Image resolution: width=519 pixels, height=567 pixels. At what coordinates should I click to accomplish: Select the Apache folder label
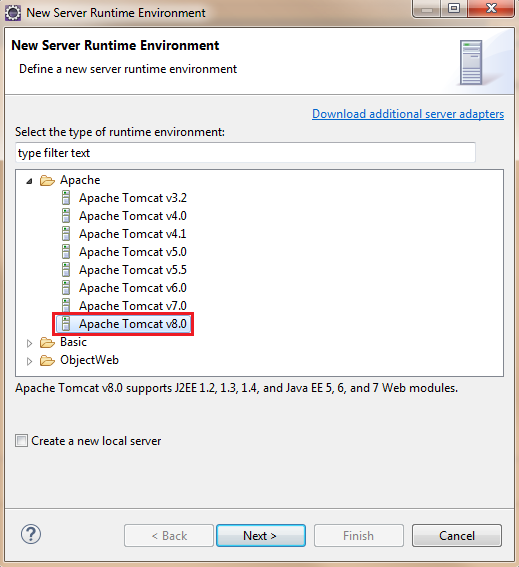[80, 180]
